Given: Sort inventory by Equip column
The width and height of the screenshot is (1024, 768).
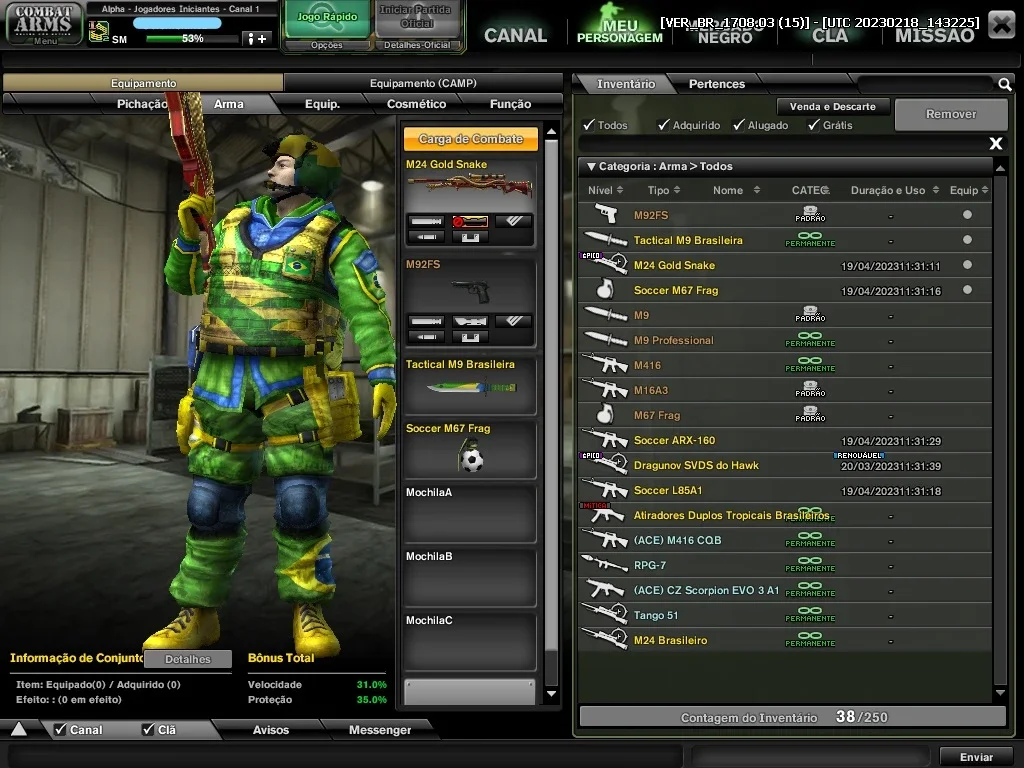Looking at the screenshot, I should 969,190.
